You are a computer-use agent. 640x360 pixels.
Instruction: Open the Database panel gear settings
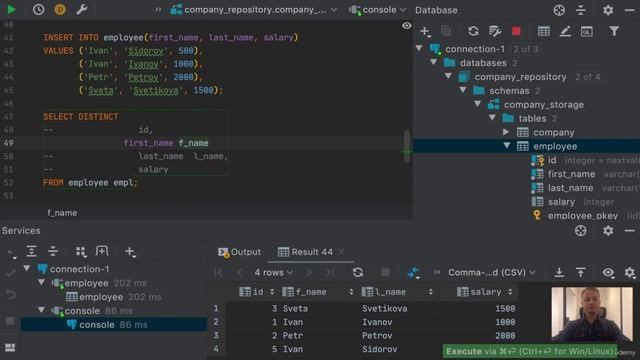pyautogui.click(x=608, y=10)
